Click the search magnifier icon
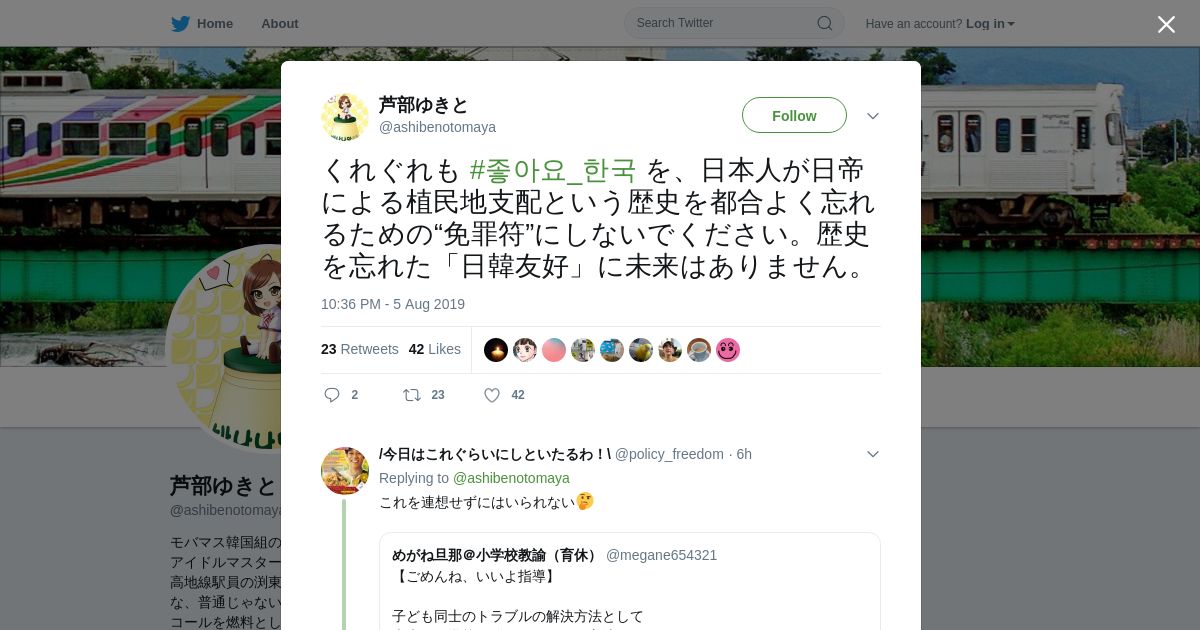The width and height of the screenshot is (1200, 630). click(x=825, y=23)
